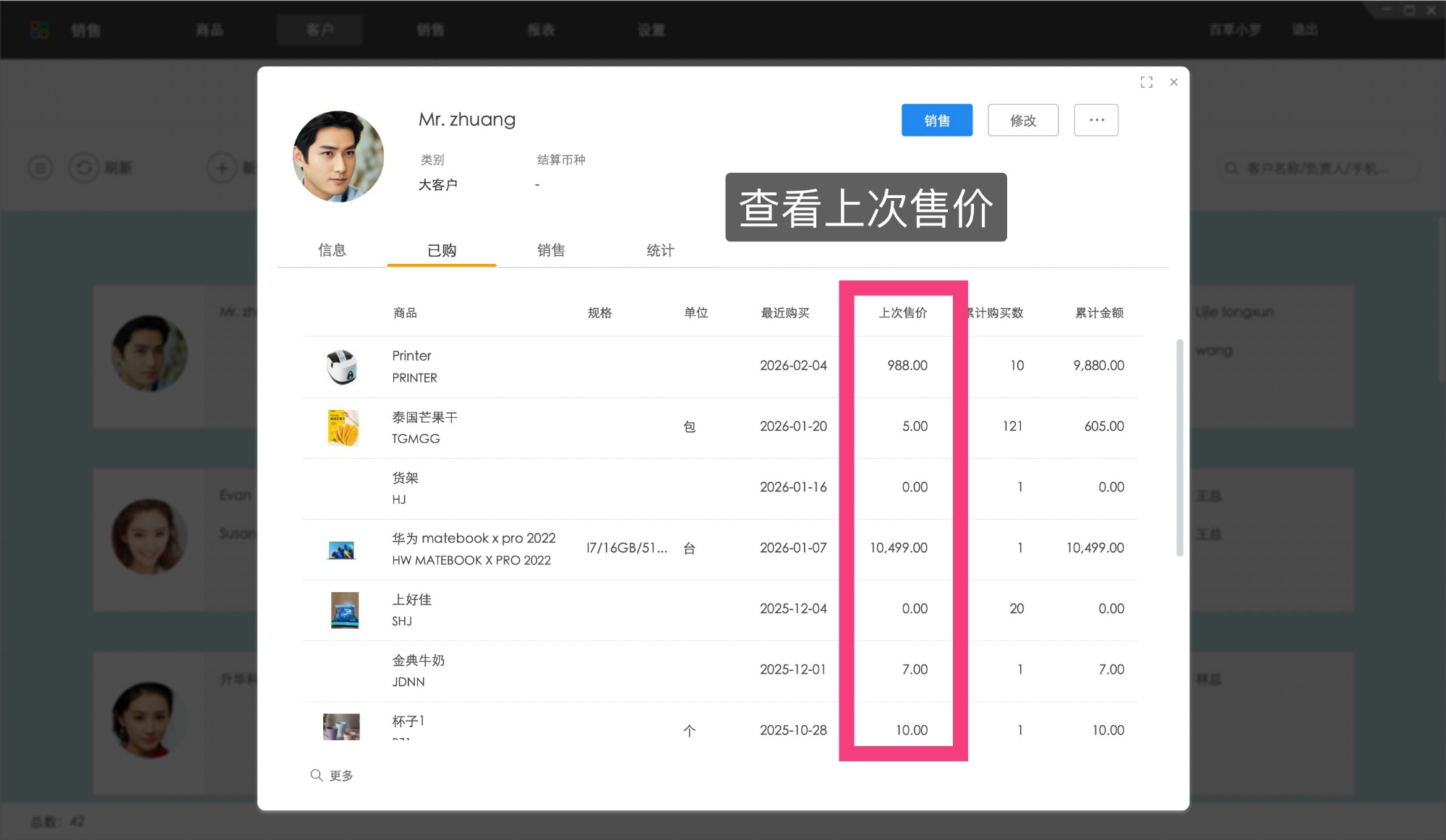Image resolution: width=1446 pixels, height=840 pixels.
Task: Open 设置 from the top menu bar
Action: point(649,30)
